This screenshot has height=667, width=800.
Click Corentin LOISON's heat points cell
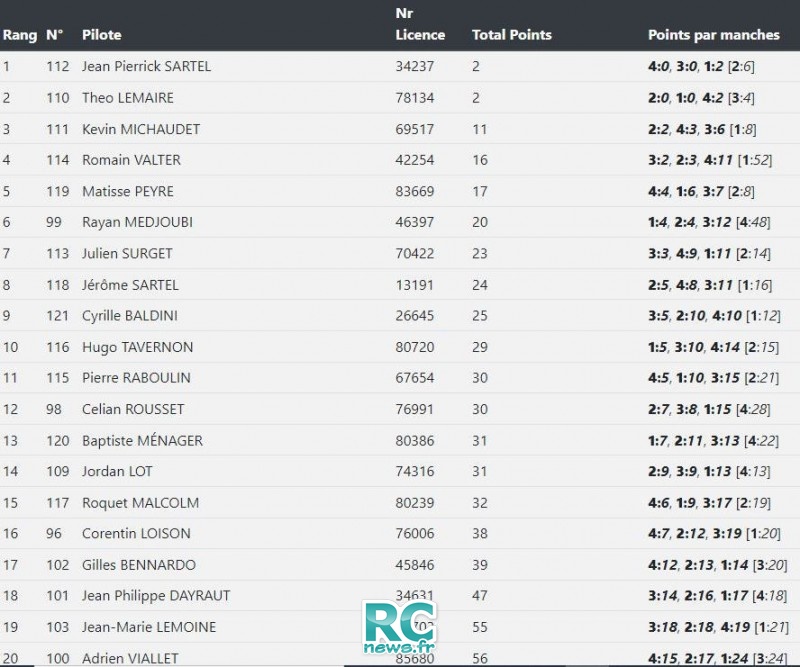click(714, 534)
